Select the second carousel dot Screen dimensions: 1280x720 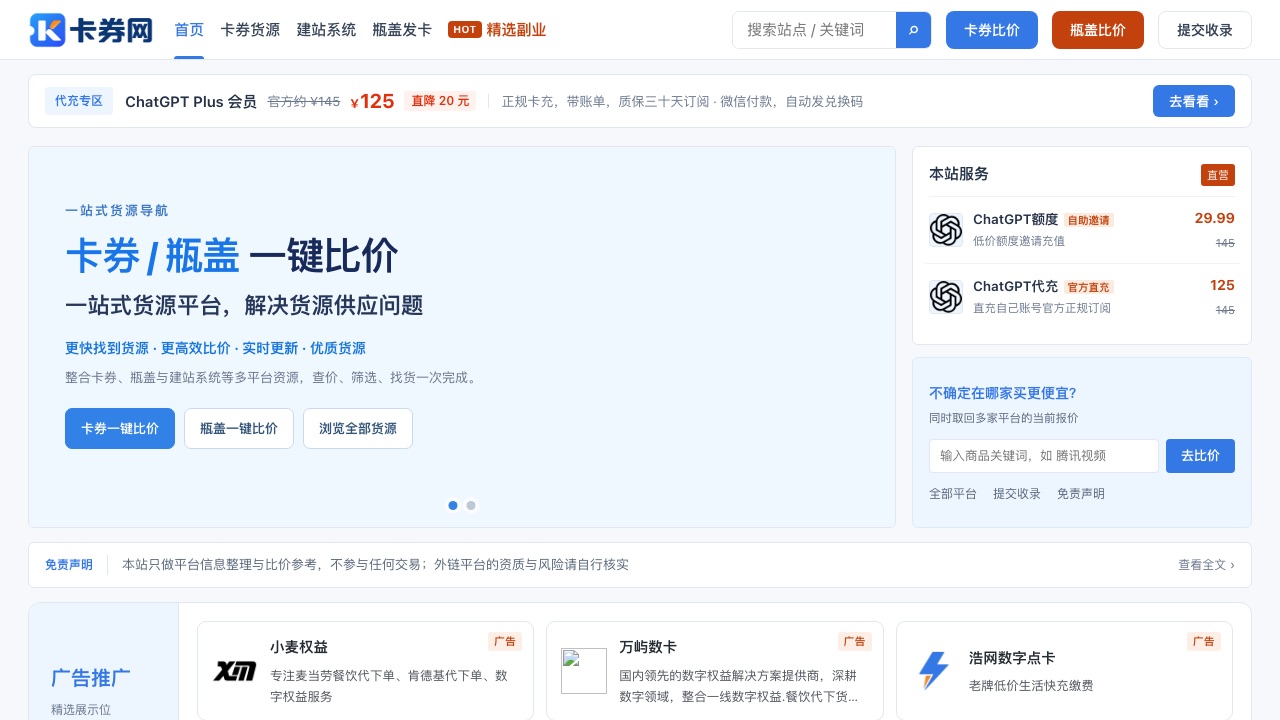pos(471,506)
